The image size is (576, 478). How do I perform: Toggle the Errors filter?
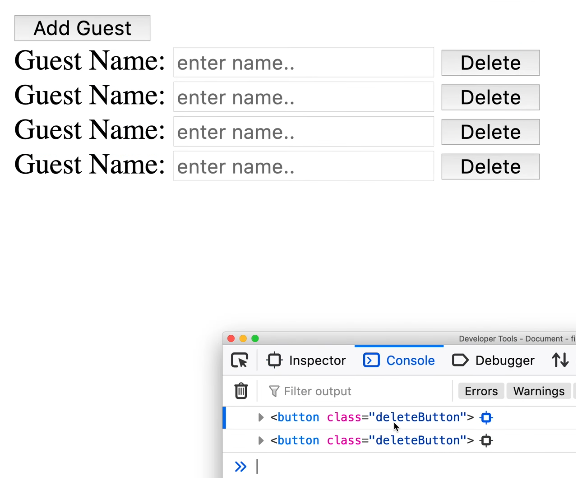(481, 391)
